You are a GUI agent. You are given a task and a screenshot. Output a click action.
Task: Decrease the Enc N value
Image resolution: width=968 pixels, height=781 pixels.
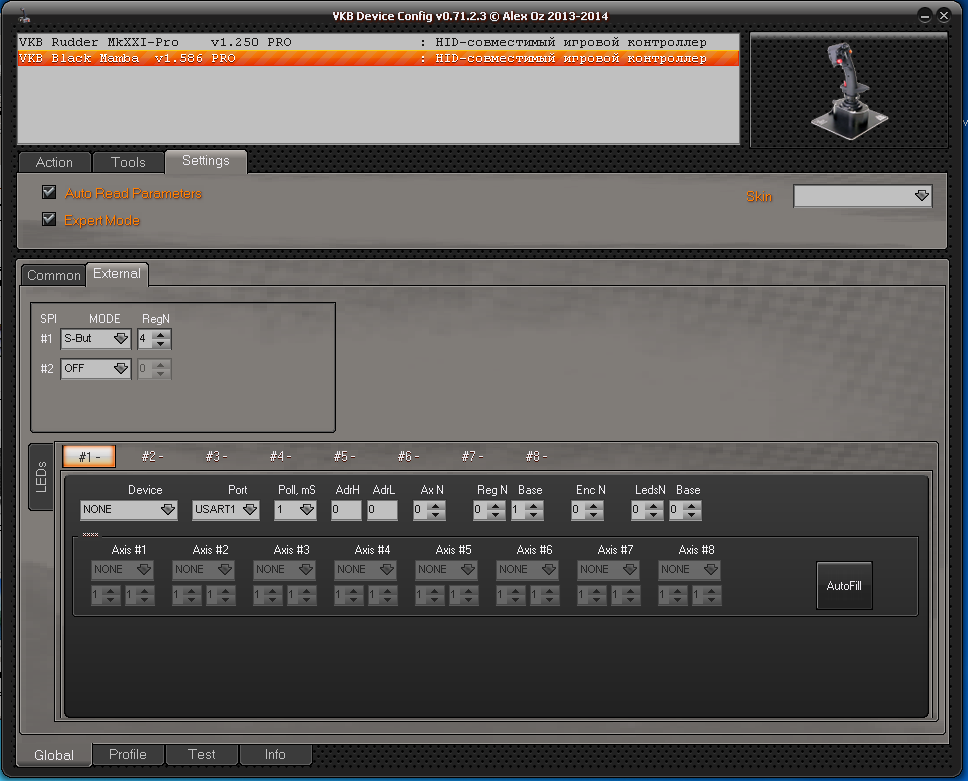(x=595, y=515)
